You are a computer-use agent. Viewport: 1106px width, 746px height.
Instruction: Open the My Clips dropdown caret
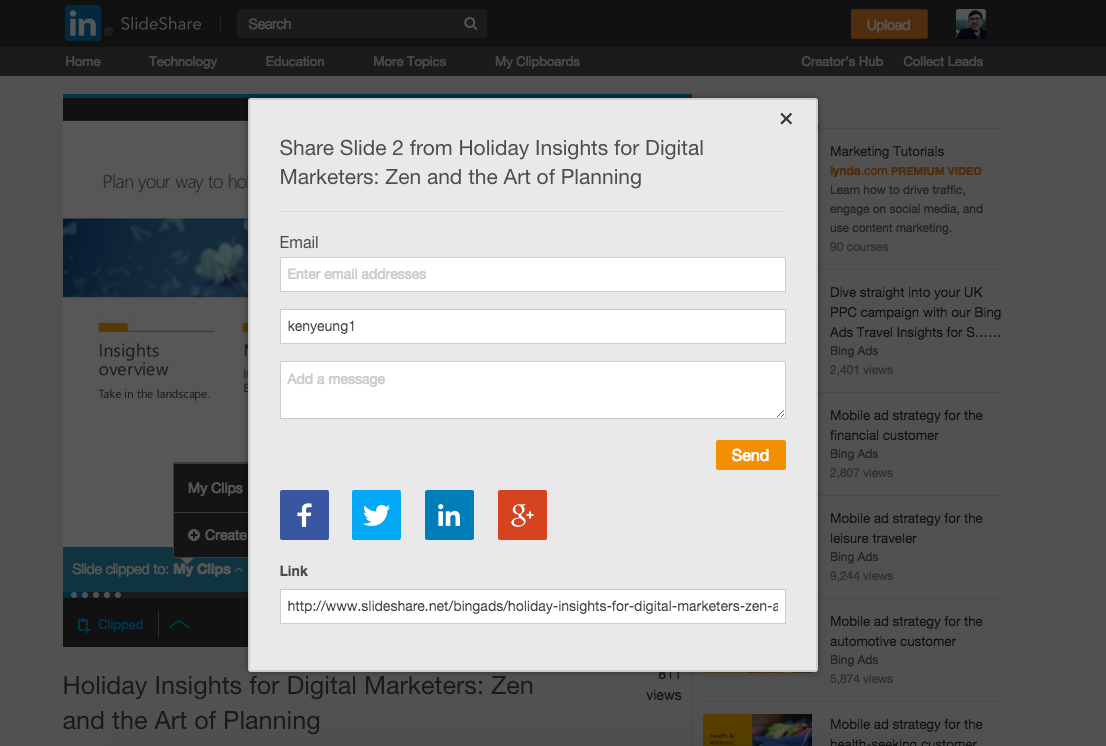tap(239, 570)
